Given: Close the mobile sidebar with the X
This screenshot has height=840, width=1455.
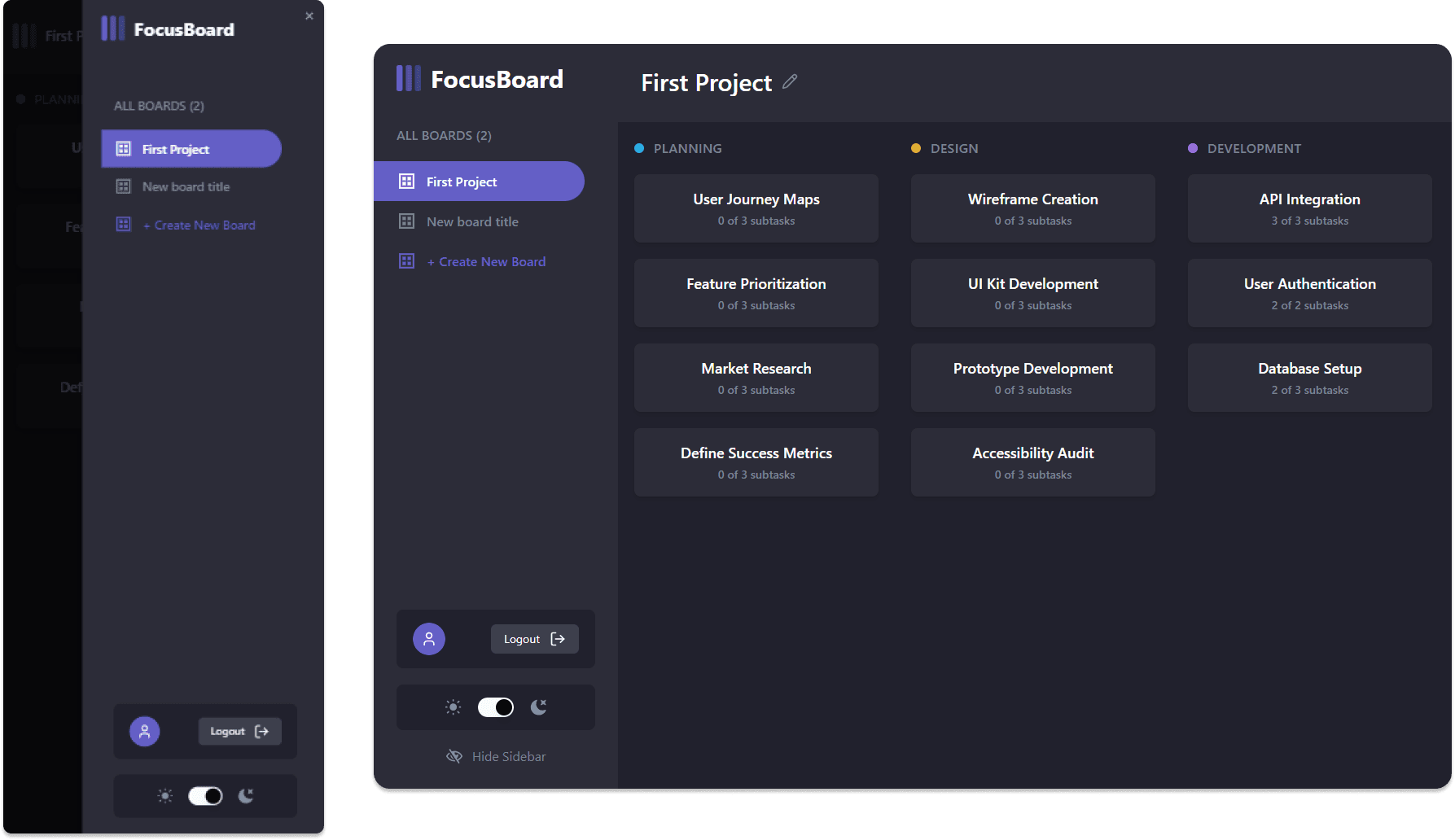Looking at the screenshot, I should point(309,15).
